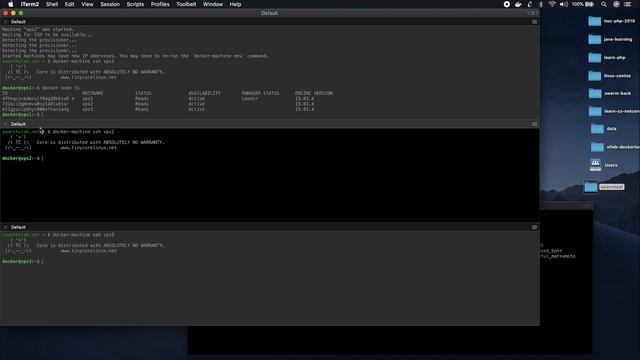Screen dimensions: 640x360
Task: Close the bottom vps3 pane with its X
Action: [5, 227]
